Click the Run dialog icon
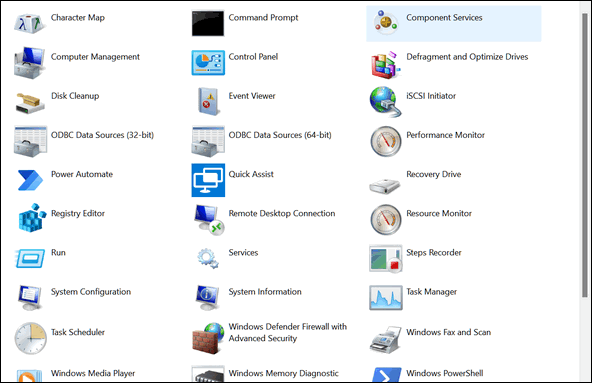The width and height of the screenshot is (592, 383). pyautogui.click(x=30, y=259)
